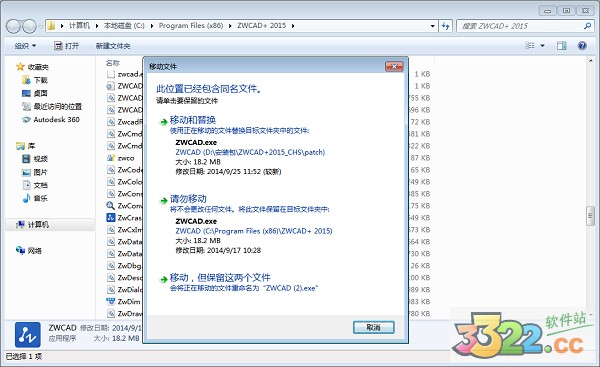This screenshot has height=367, width=600.
Task: Click the Explorer forward arrow button
Action: (x=29, y=26)
